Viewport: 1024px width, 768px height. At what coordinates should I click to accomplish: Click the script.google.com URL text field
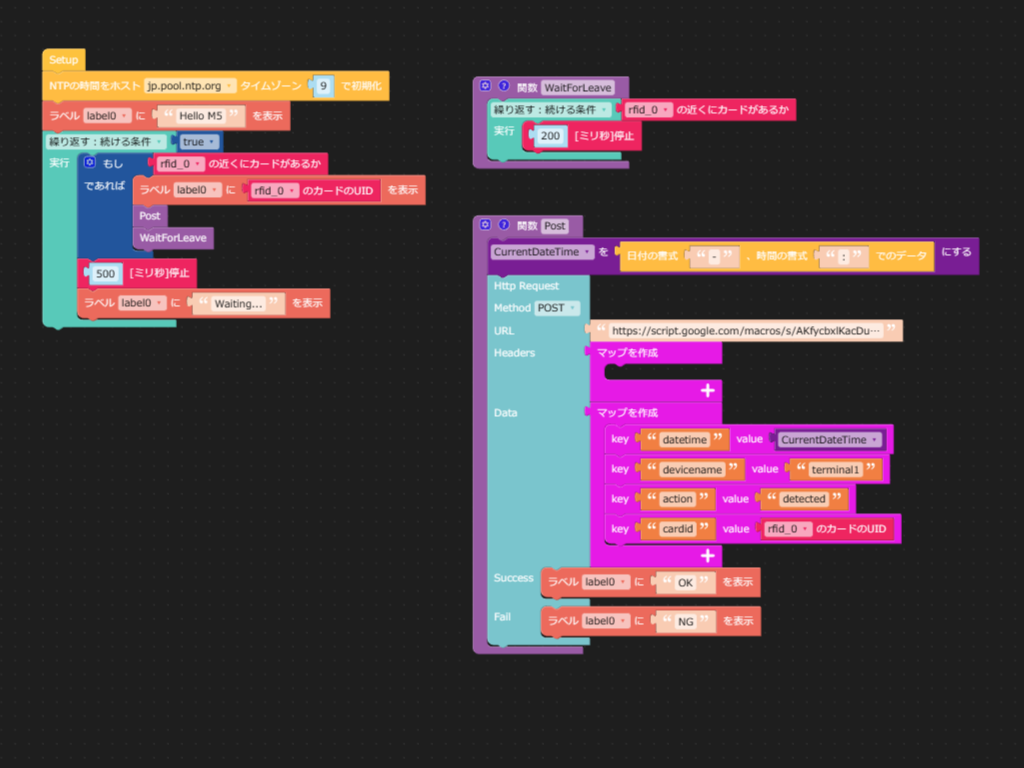click(745, 330)
